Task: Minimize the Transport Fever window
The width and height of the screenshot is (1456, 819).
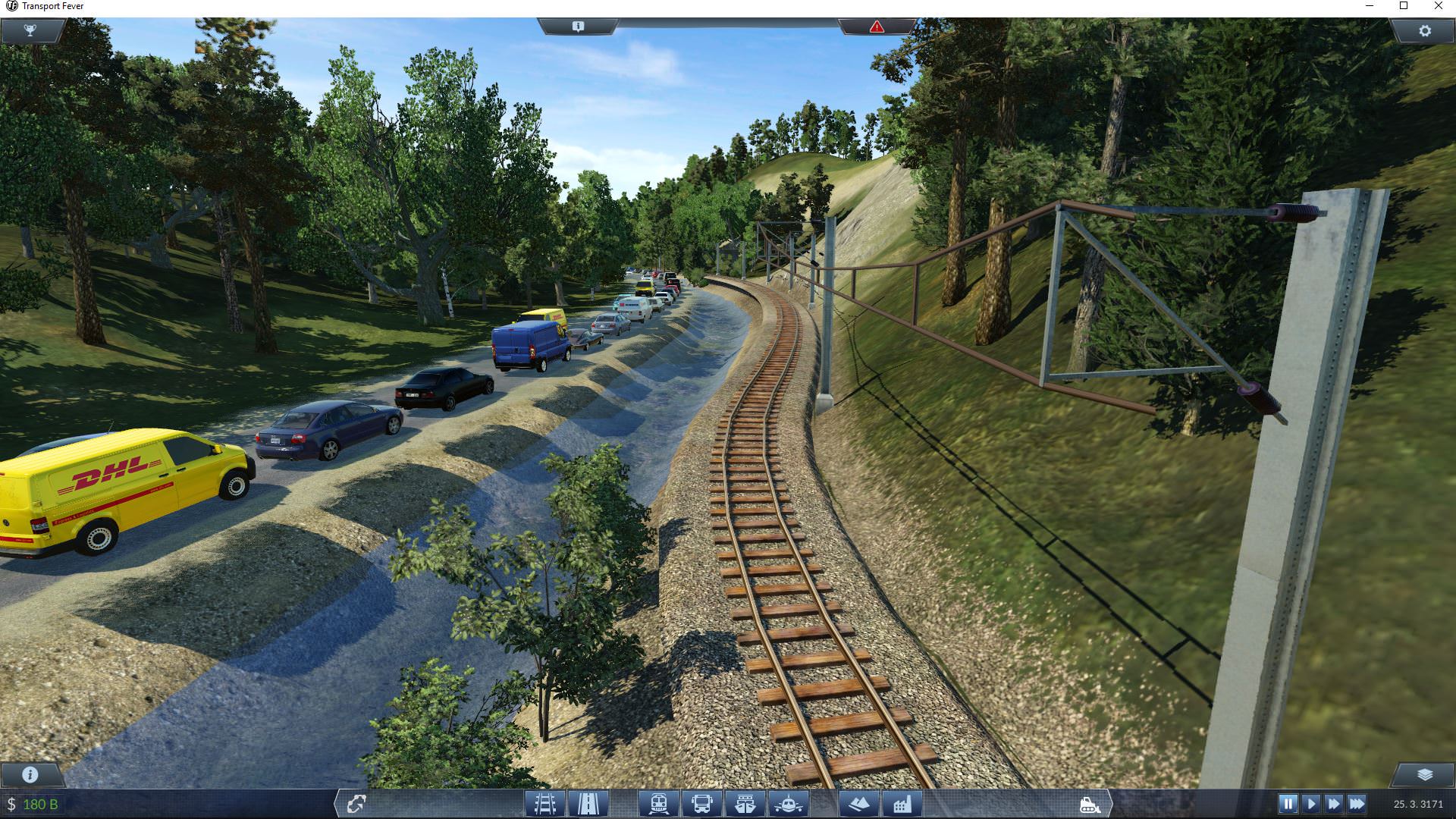Action: pyautogui.click(x=1369, y=6)
